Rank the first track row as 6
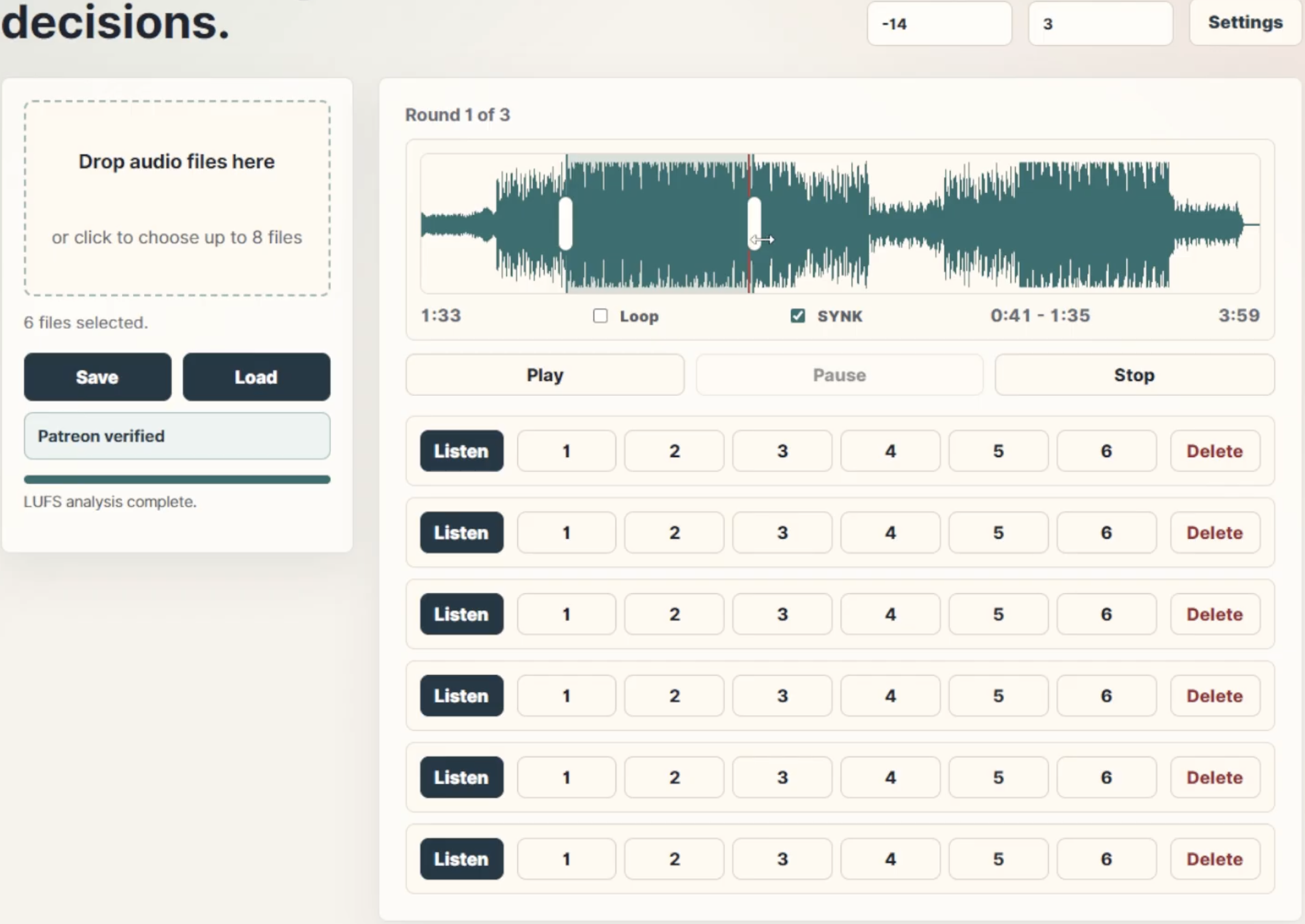The height and width of the screenshot is (924, 1305). [1106, 451]
